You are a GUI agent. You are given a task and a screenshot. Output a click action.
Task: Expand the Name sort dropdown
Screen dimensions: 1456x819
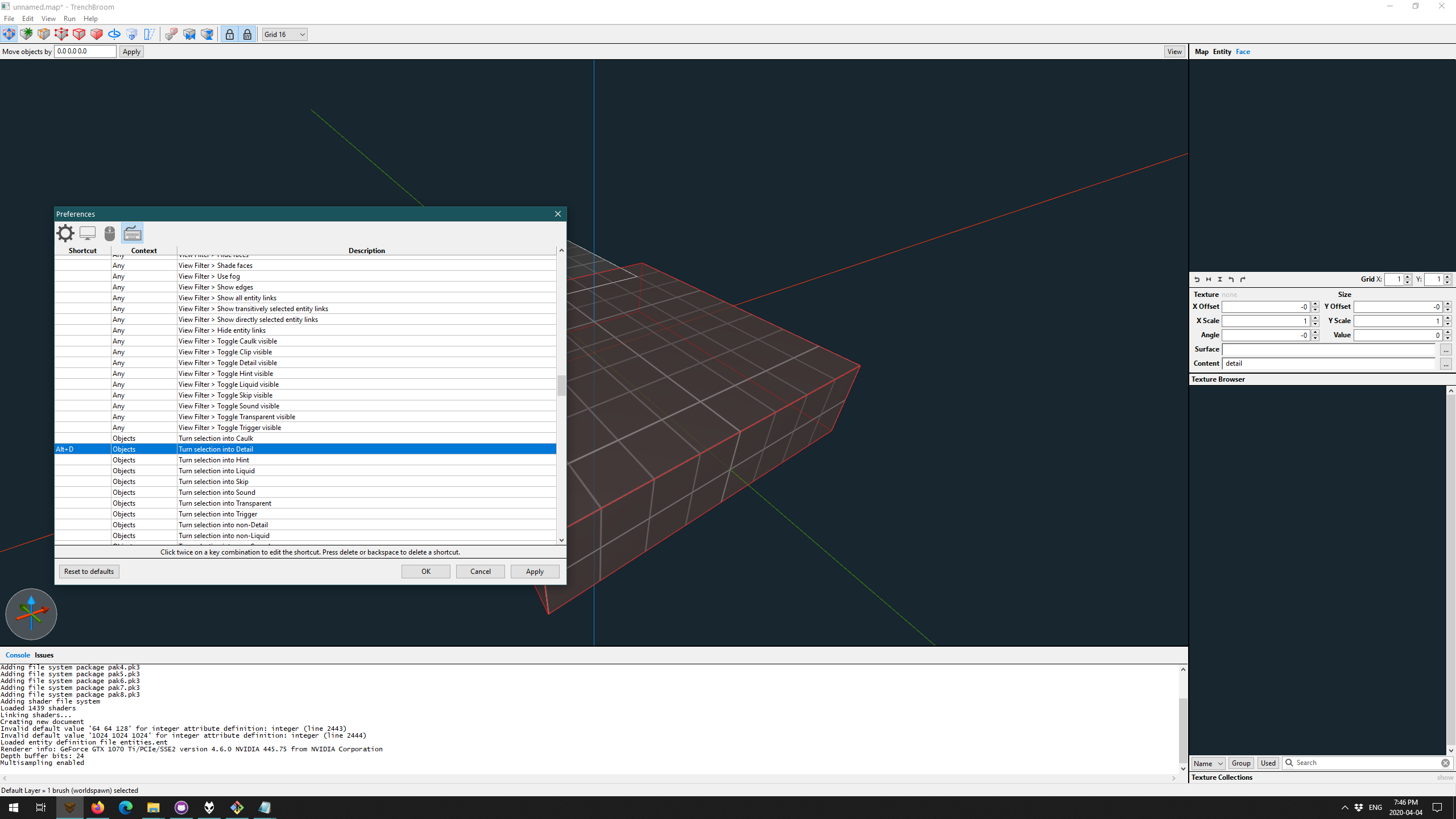tap(1207, 763)
